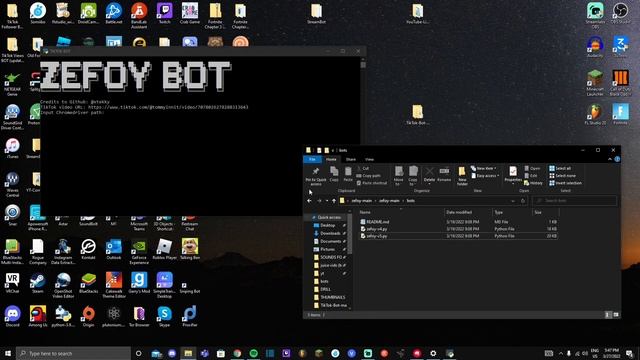Open the THUMBNAILS folder in the navigation pane
Image resolution: width=640 pixels, height=360 pixels.
[332, 297]
